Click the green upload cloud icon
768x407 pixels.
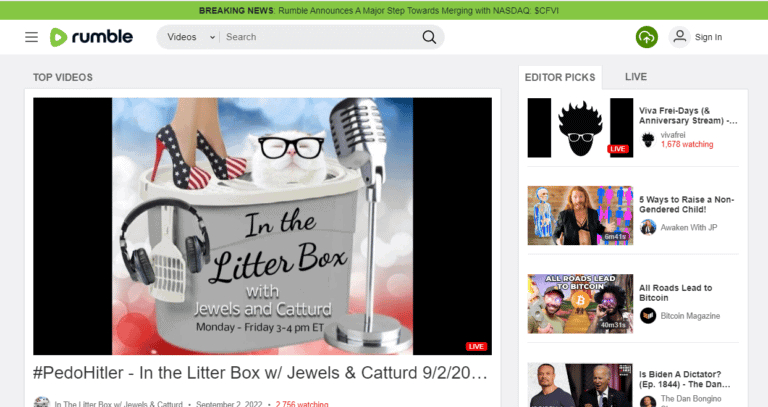click(x=647, y=37)
